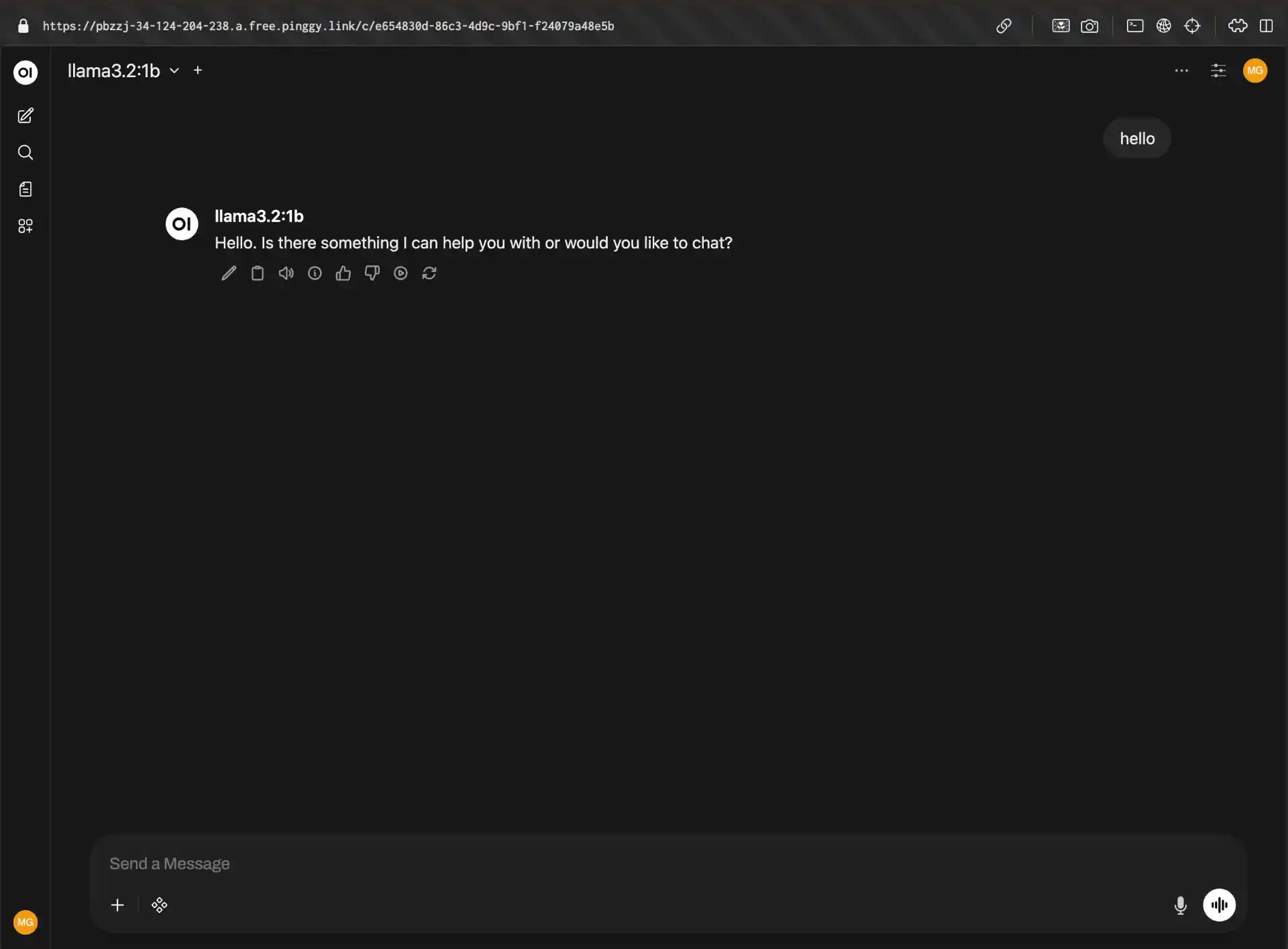
Task: Open the workspace apps icon in sidebar
Action: (25, 226)
